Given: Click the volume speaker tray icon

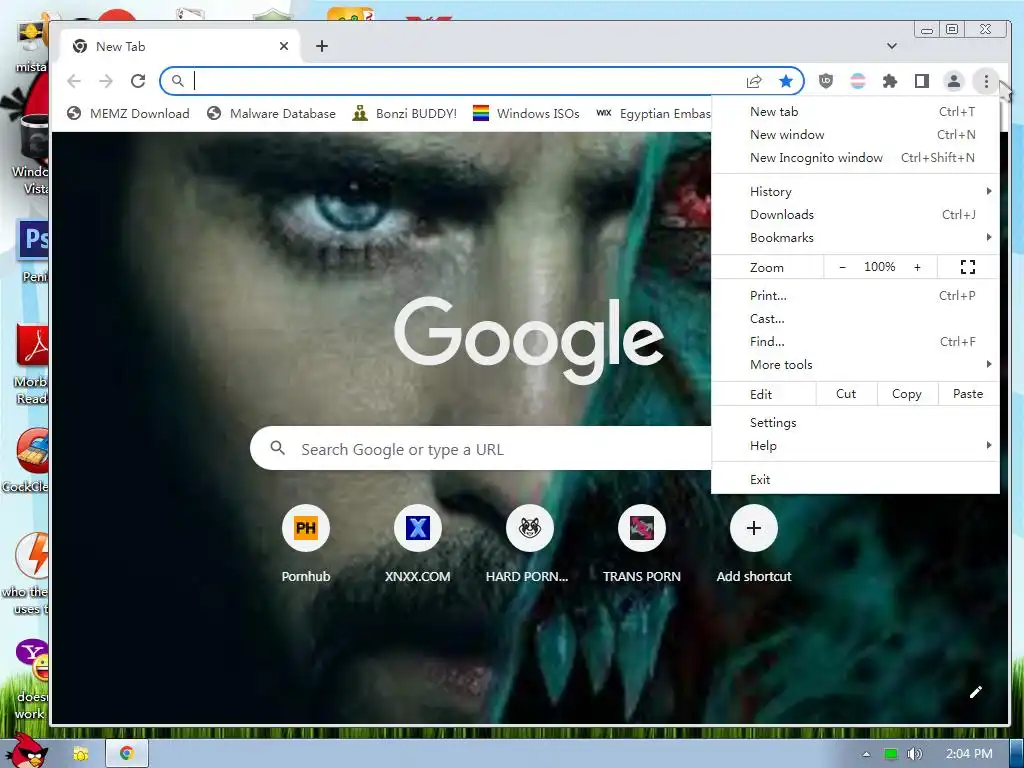Looking at the screenshot, I should pyautogui.click(x=915, y=754).
